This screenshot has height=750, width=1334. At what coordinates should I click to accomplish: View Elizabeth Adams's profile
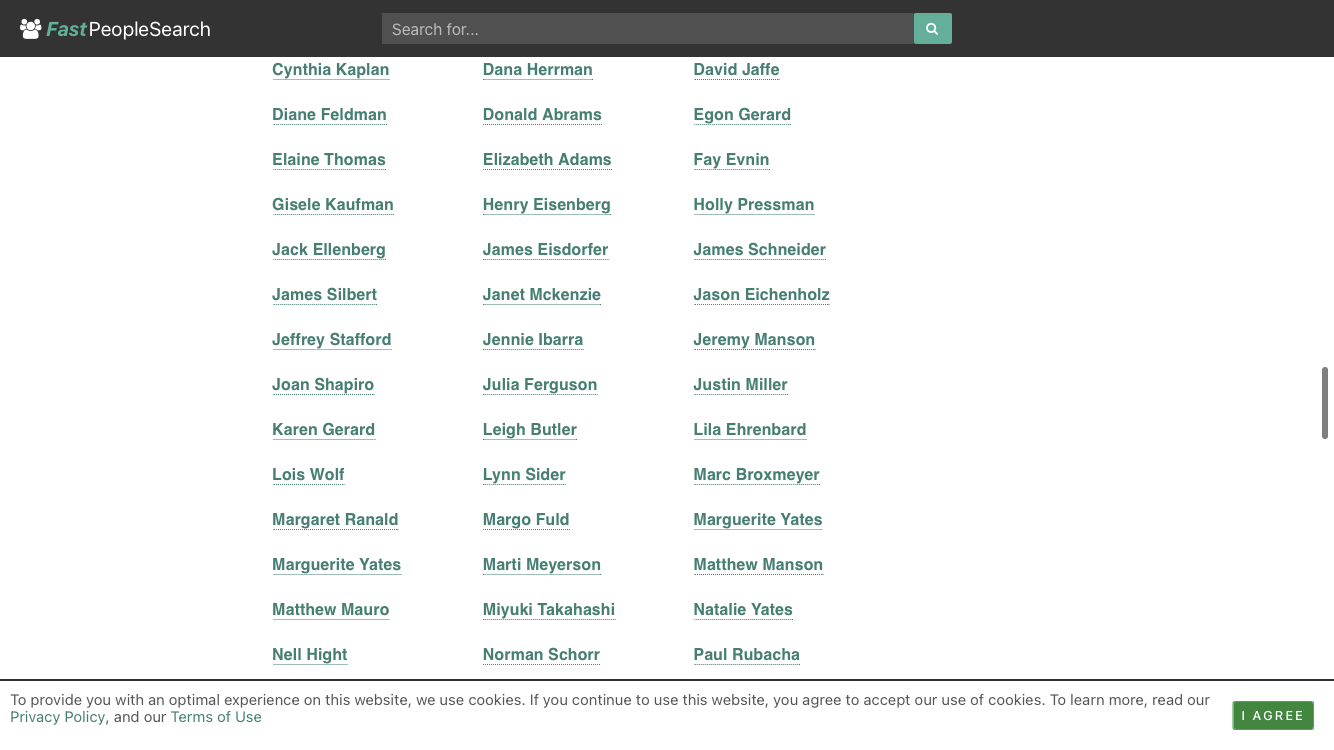coord(547,159)
